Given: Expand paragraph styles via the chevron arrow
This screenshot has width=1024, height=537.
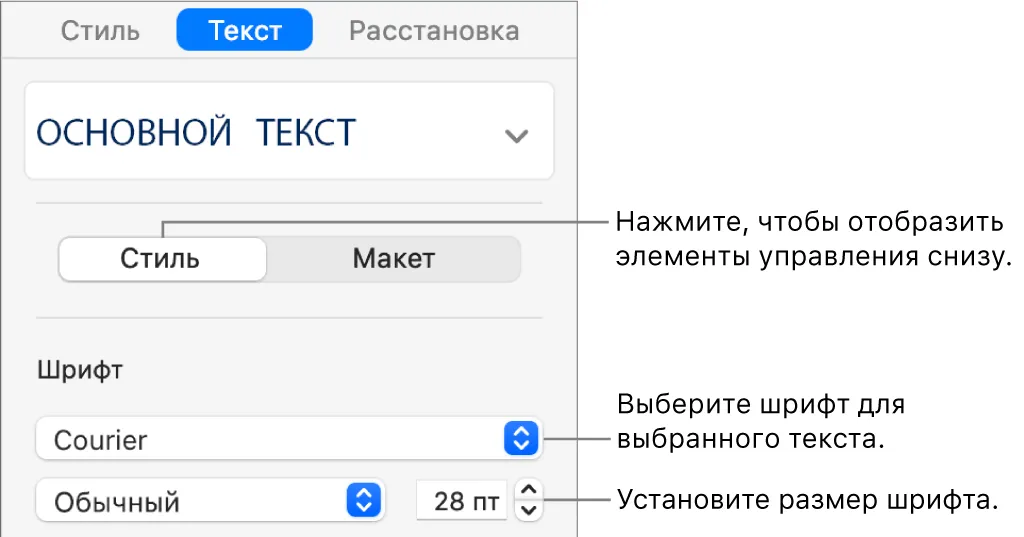Looking at the screenshot, I should coord(516,136).
